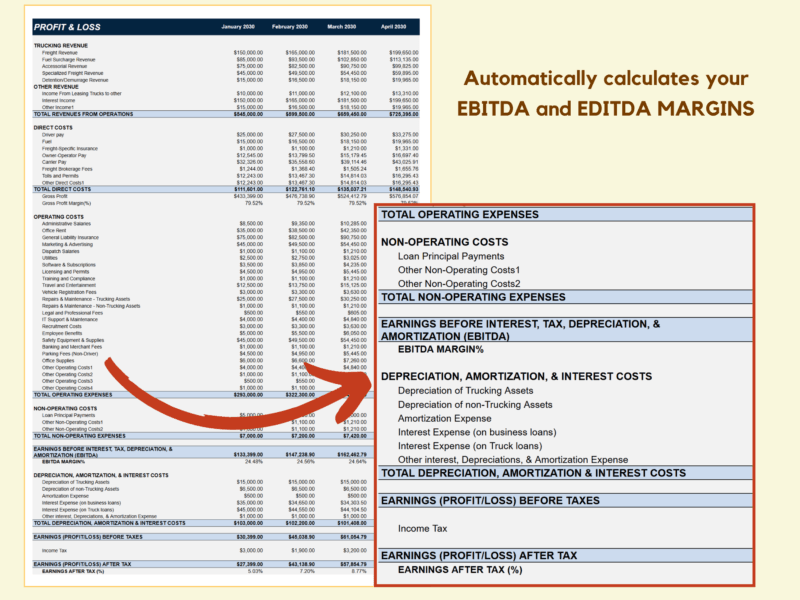Screen dimensions: 800x600
Task: Select the Freight Revenue row label
Action: coord(60,53)
